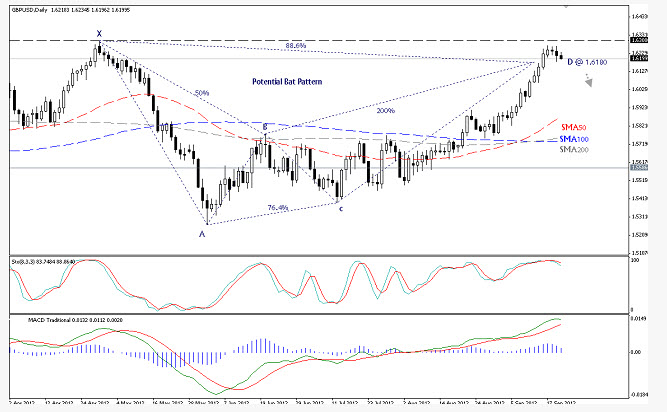Select the "76.4%" retracement label
The width and height of the screenshot is (667, 412).
point(278,207)
